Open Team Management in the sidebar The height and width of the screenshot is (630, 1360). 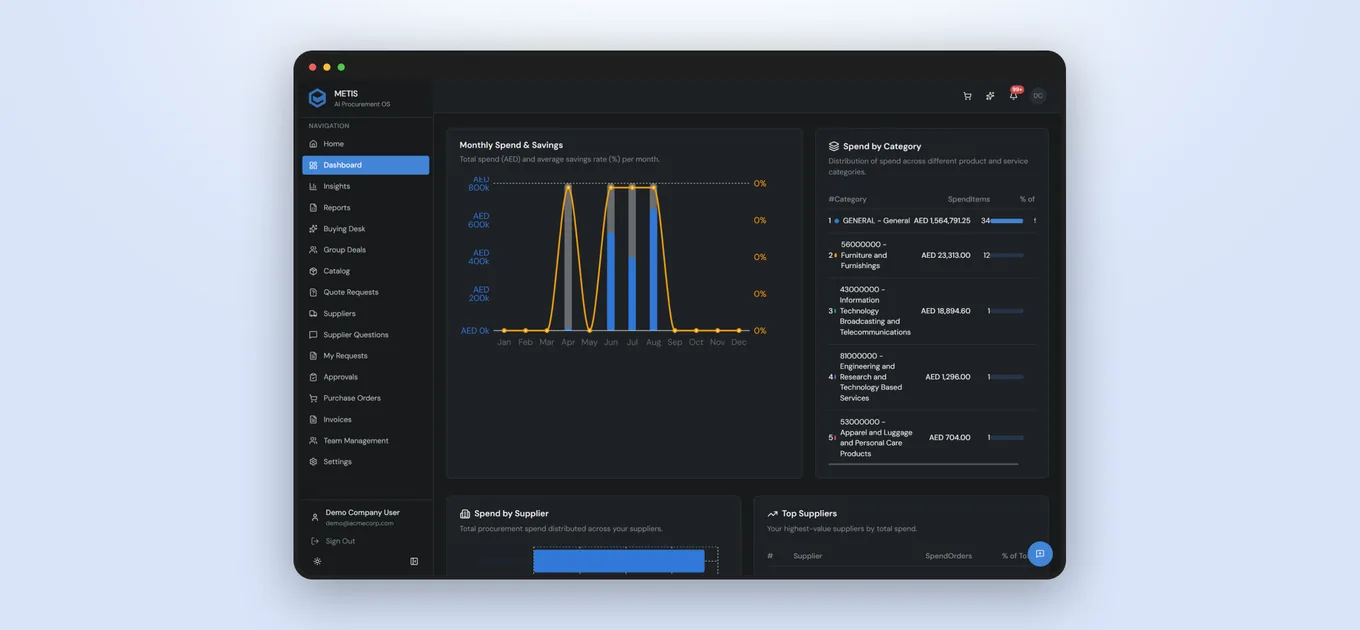click(x=366, y=441)
